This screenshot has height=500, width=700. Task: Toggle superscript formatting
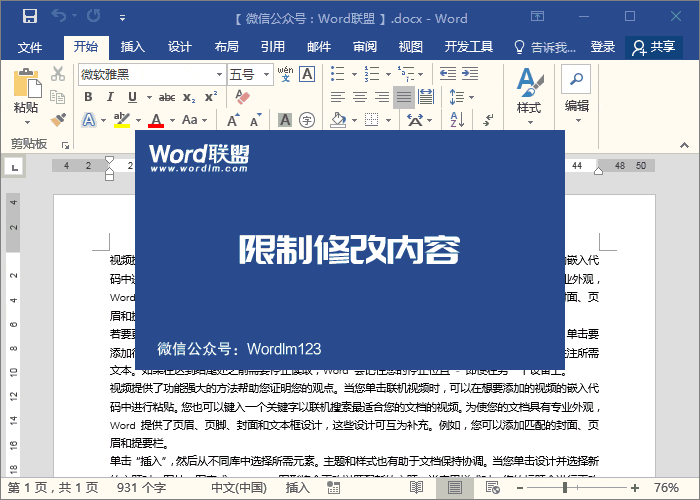(211, 97)
